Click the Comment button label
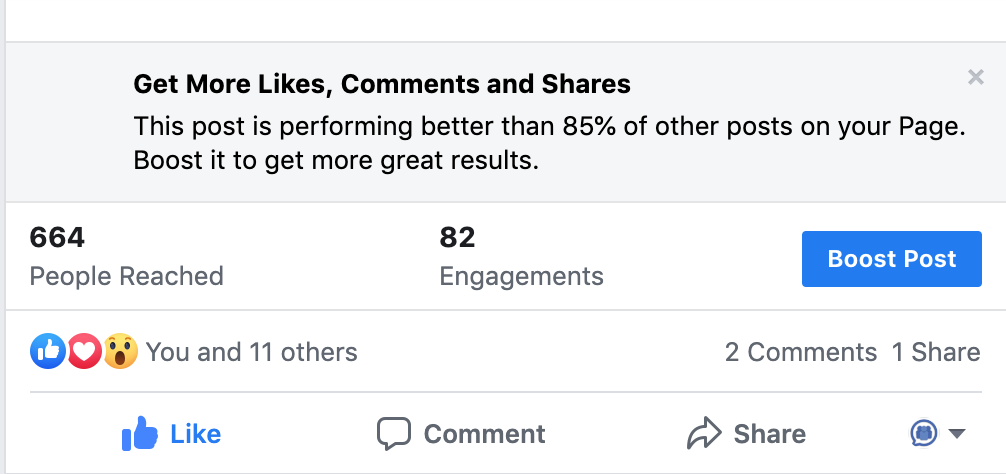This screenshot has width=1006, height=474. tap(484, 434)
